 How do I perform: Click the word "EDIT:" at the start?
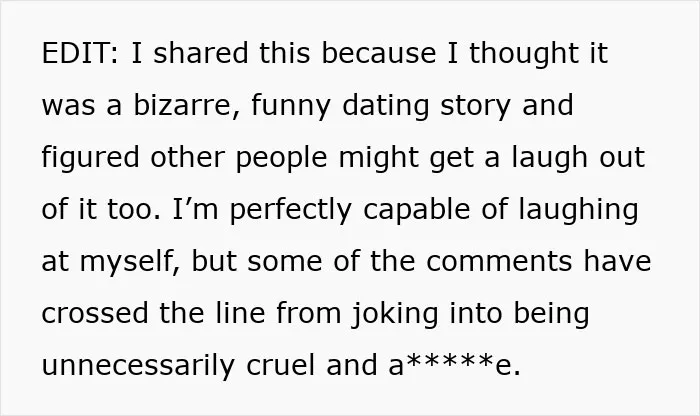pyautogui.click(x=80, y=53)
